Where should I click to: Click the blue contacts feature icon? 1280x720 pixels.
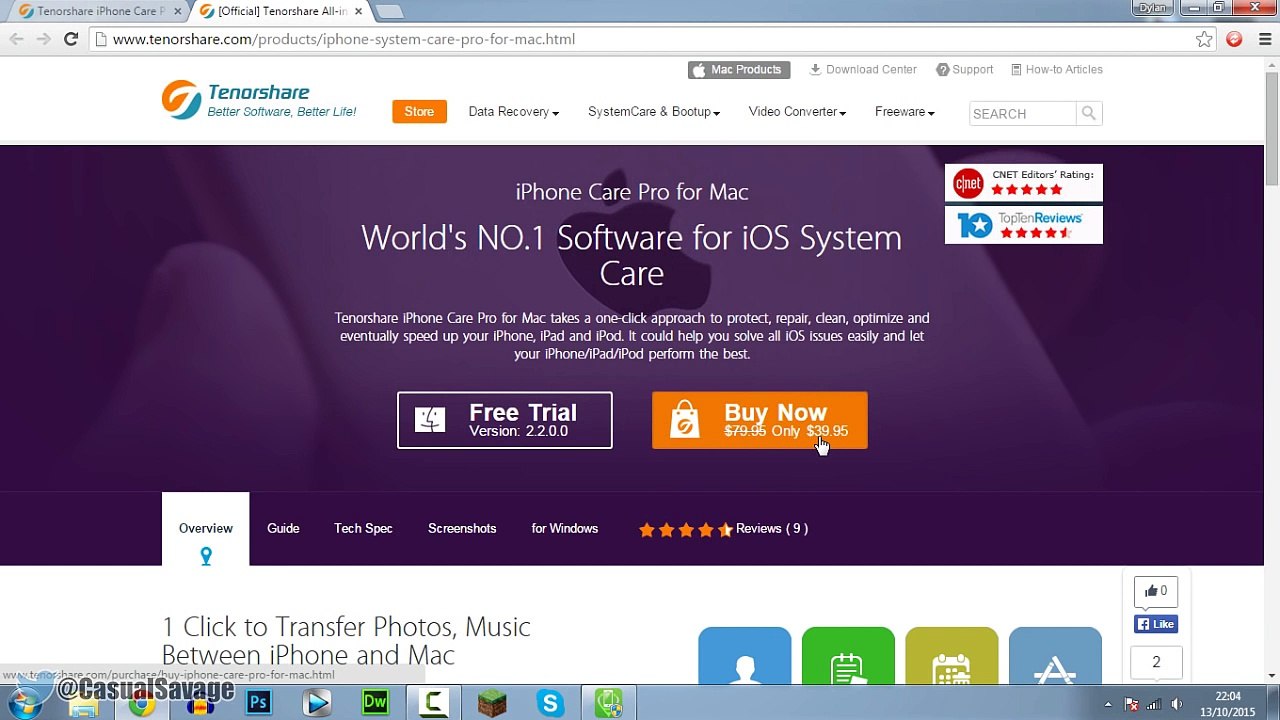pyautogui.click(x=744, y=656)
